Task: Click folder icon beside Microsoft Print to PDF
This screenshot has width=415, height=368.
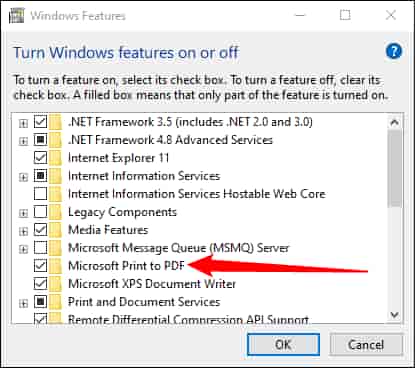Action: pyautogui.click(x=55, y=265)
